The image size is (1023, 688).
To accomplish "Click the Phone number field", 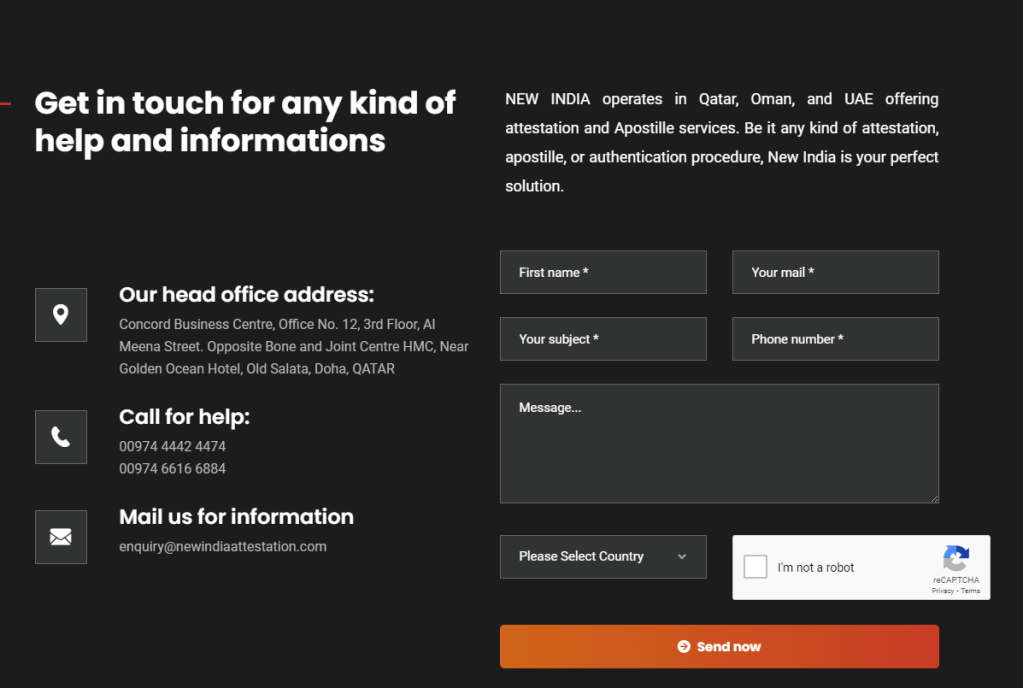I will tap(835, 339).
